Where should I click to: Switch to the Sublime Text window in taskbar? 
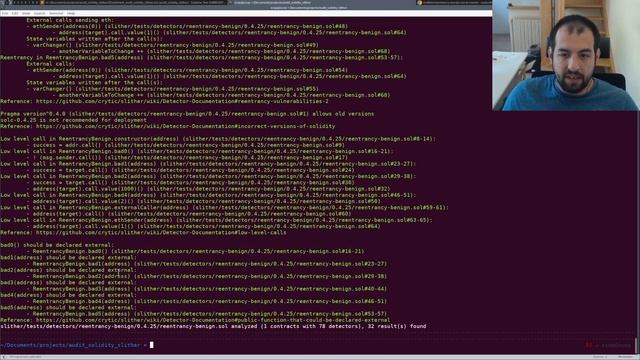pyautogui.click(x=133, y=2)
